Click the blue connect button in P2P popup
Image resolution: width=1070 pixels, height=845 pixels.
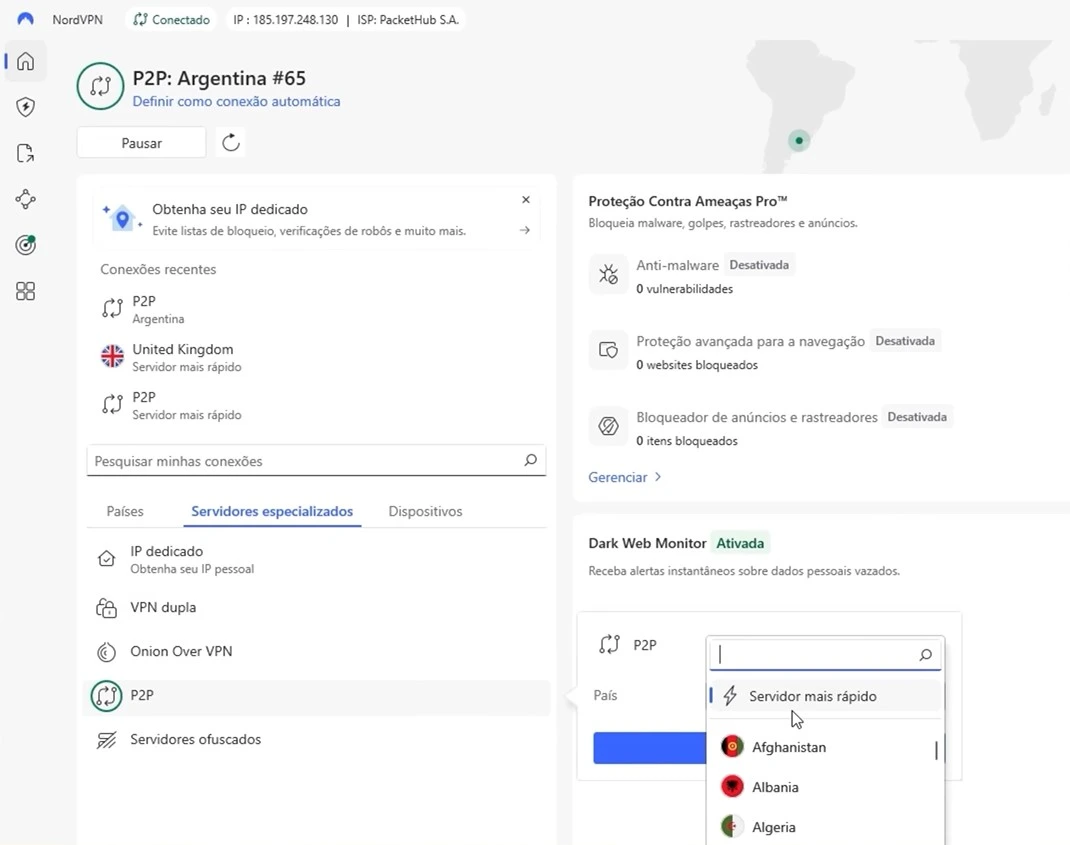pyautogui.click(x=650, y=748)
